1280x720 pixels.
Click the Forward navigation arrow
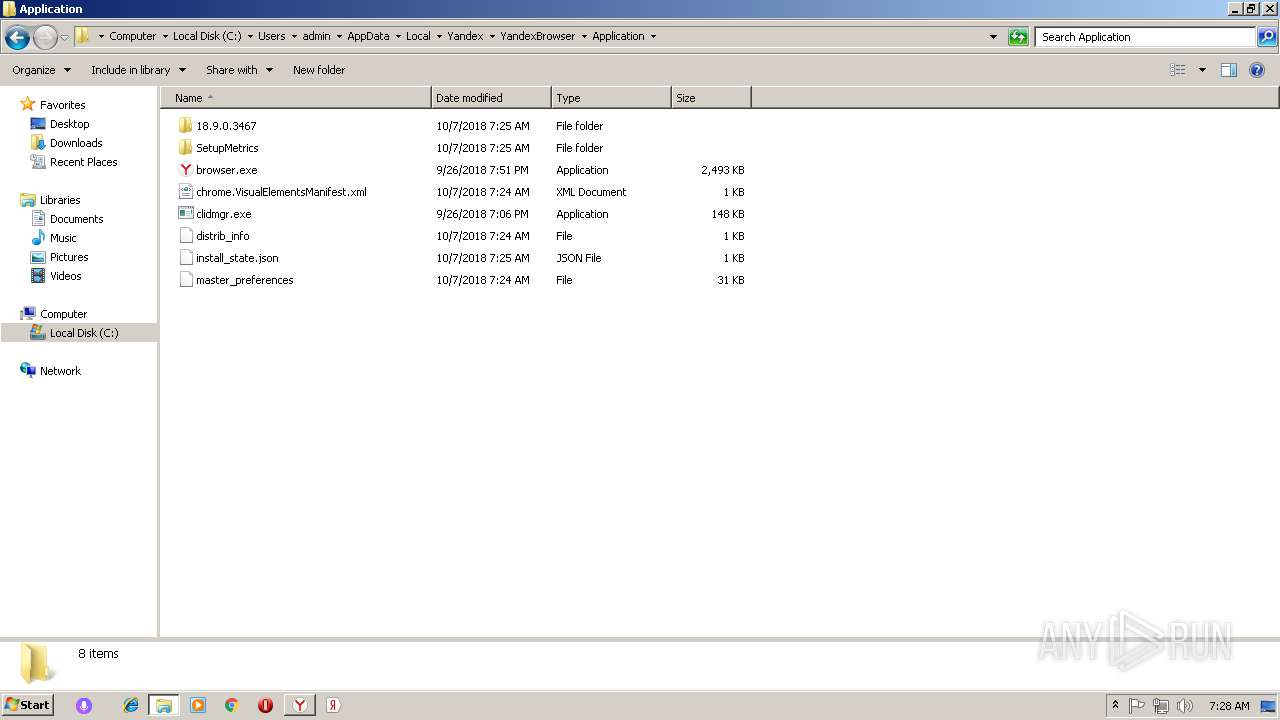pos(45,37)
